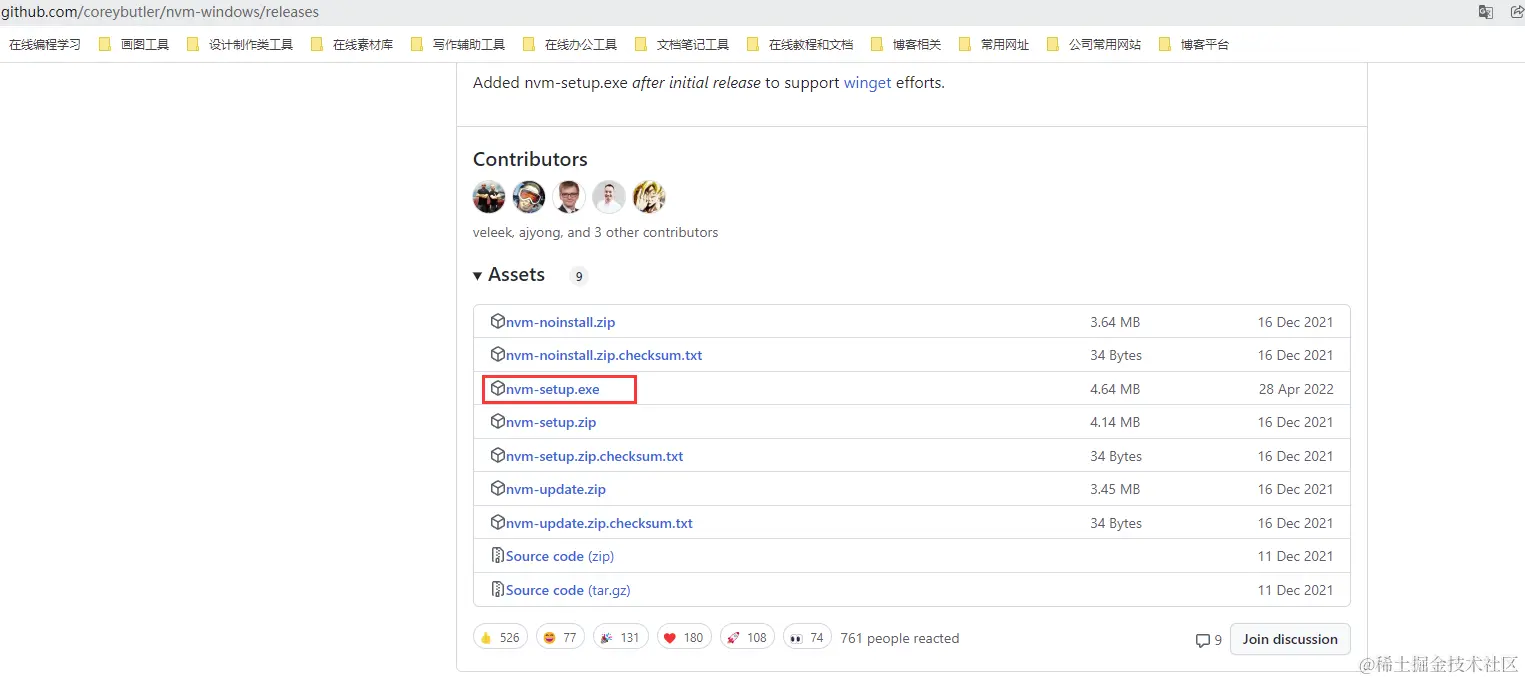Screen dimensions: 1525x681
Task: Click the translate page icon in address bar
Action: (1486, 12)
